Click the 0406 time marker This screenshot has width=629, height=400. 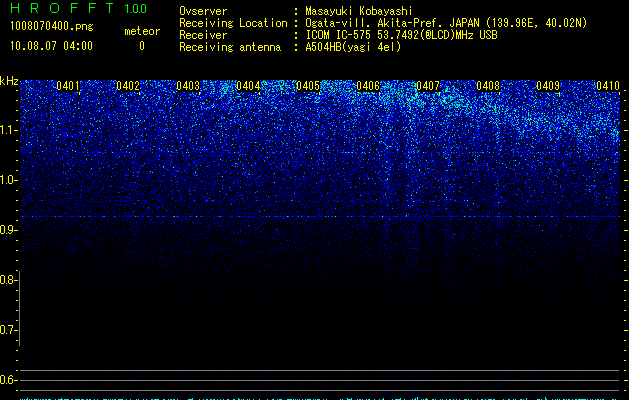pyautogui.click(x=368, y=86)
